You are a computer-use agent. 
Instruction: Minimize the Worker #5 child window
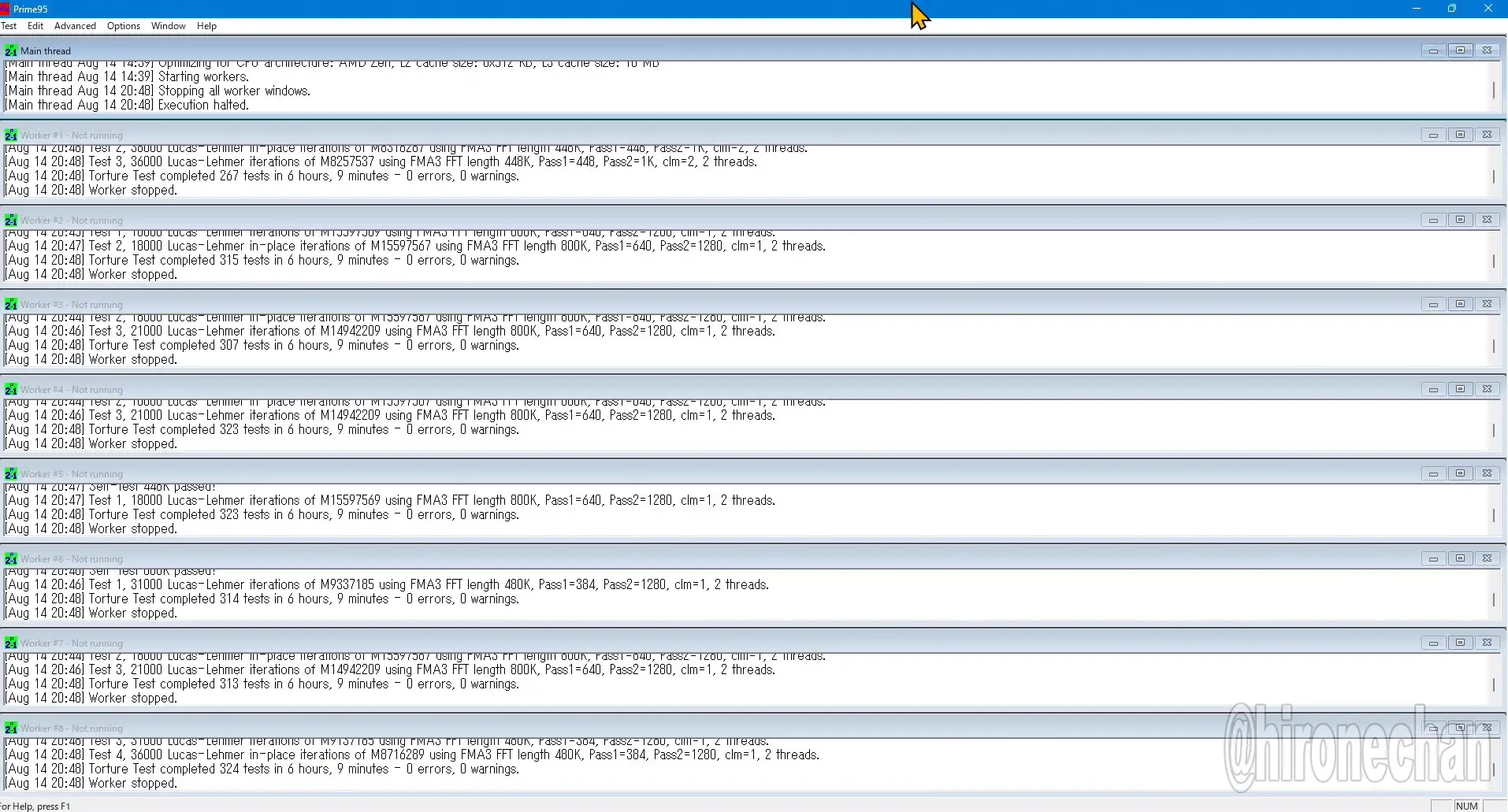(1433, 473)
